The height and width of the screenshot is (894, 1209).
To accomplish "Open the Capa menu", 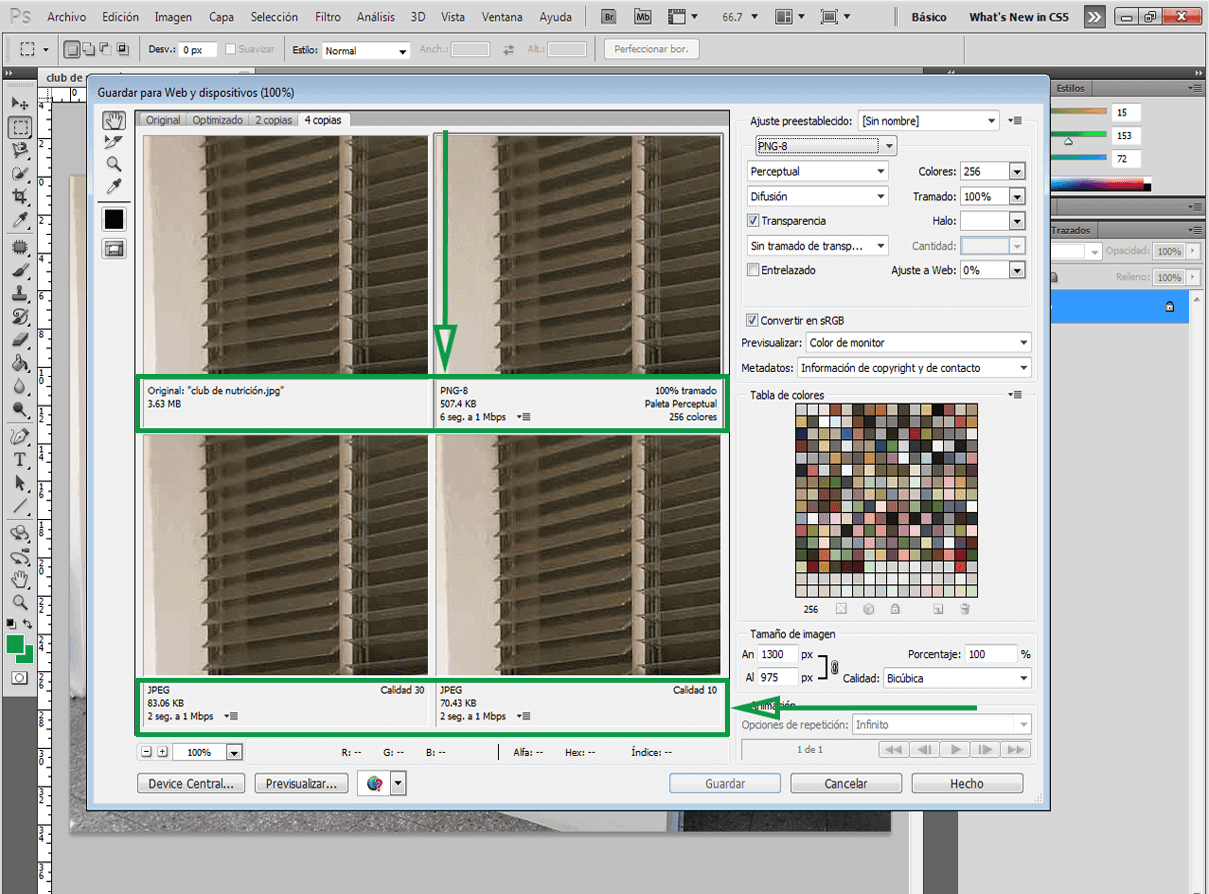I will tap(222, 17).
